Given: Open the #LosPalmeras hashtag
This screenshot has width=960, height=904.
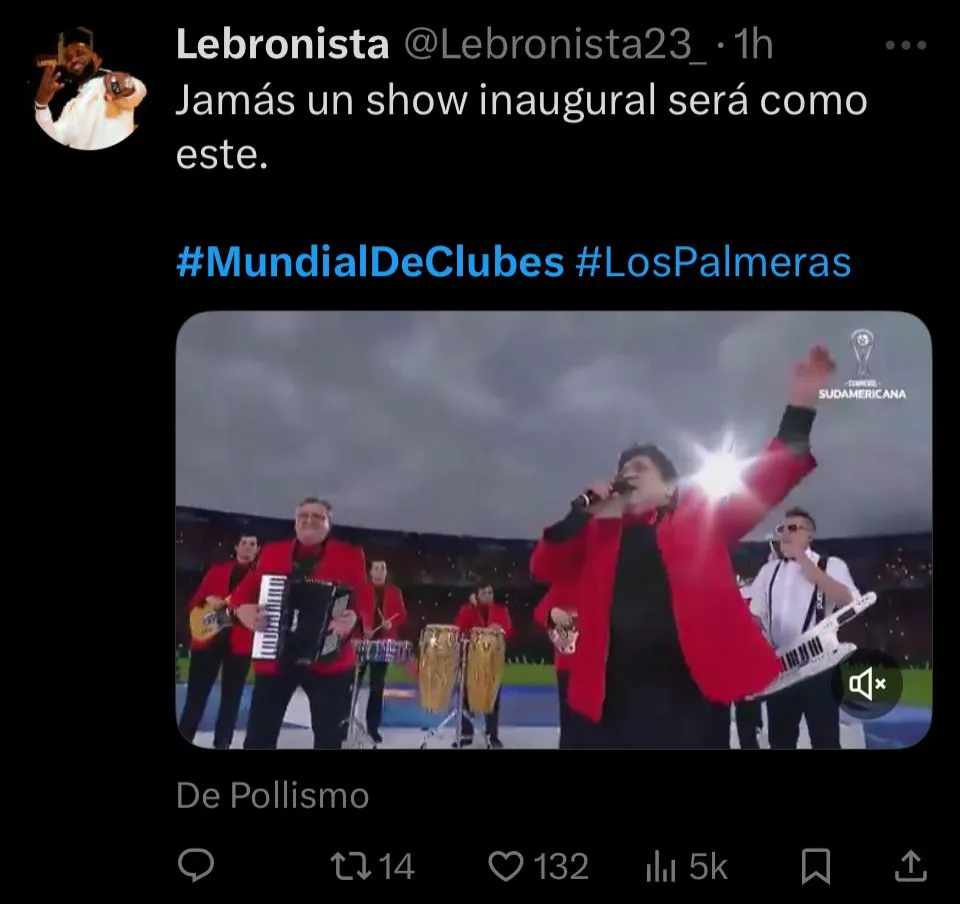Looking at the screenshot, I should pyautogui.click(x=713, y=263).
